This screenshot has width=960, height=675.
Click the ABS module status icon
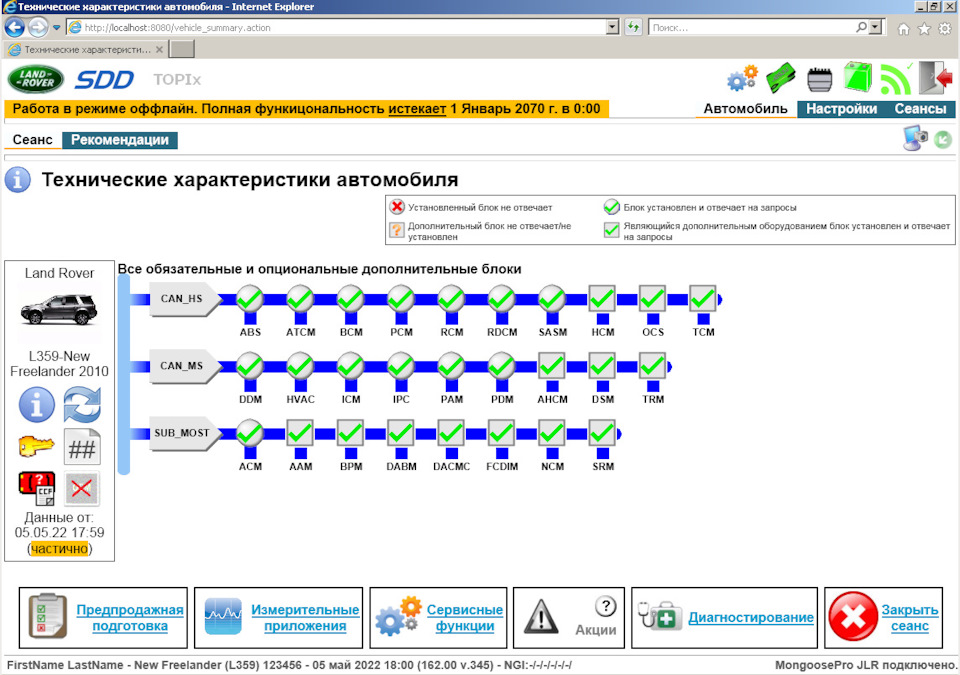[x=250, y=299]
